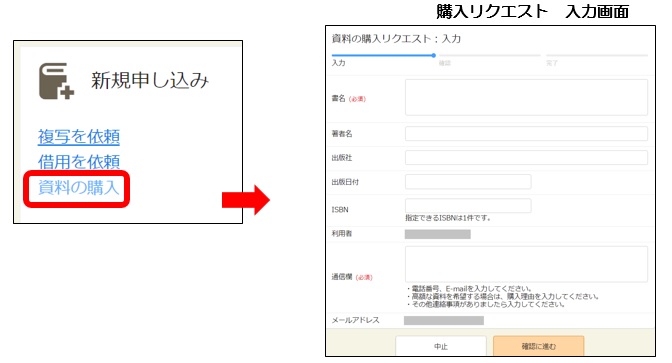672x363 pixels.
Task: Focus the 通信欄 required text area
Action: point(526,264)
